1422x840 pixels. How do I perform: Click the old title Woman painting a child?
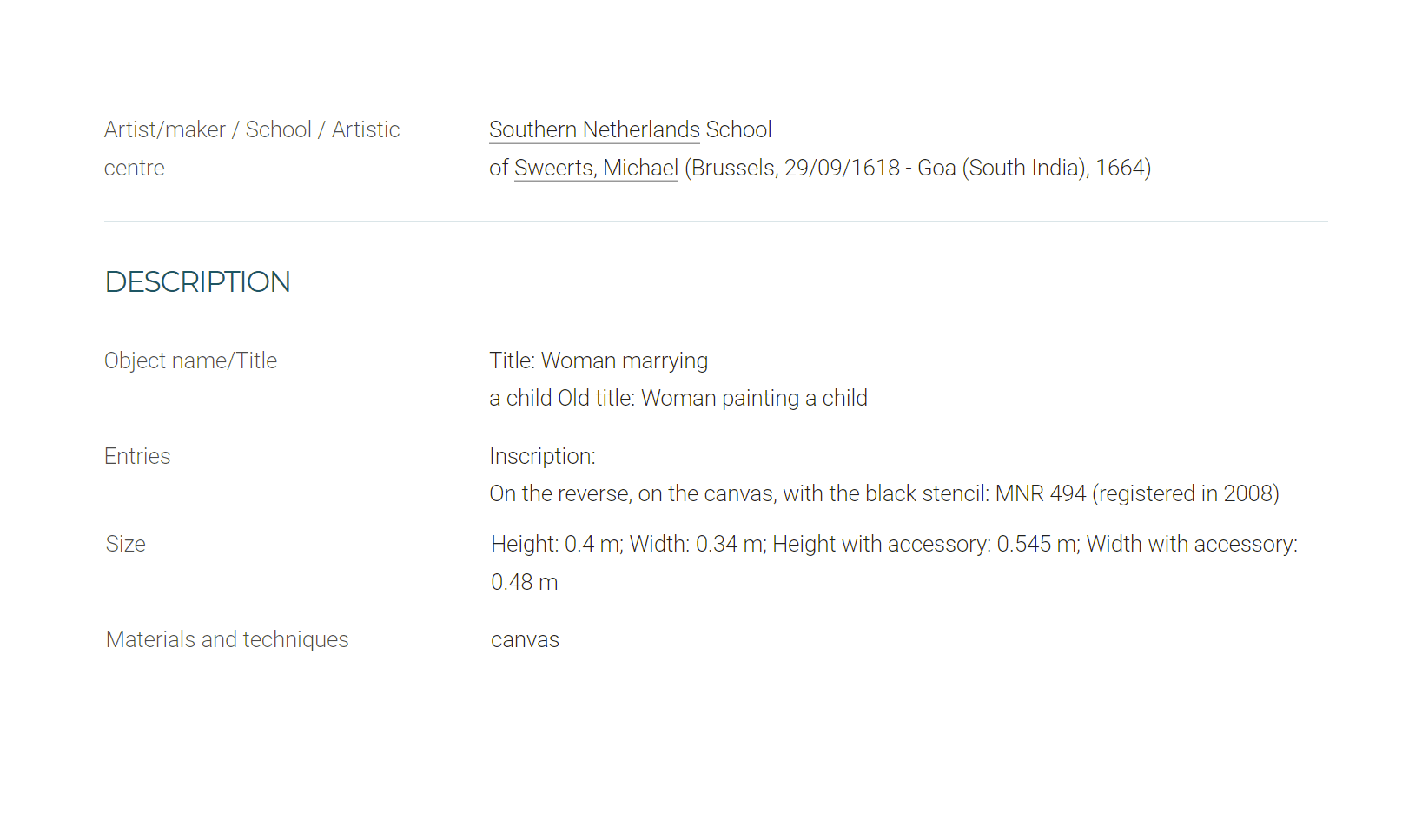coord(754,398)
